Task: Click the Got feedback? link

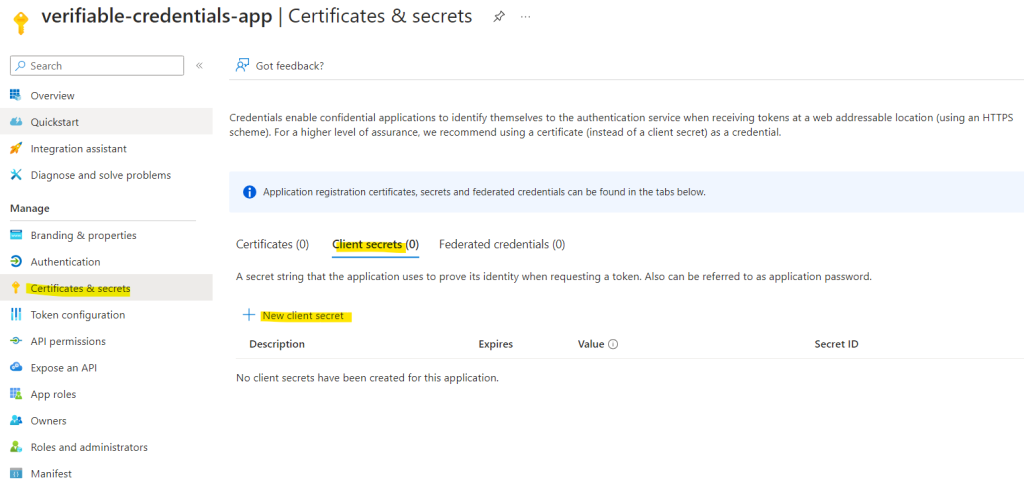Action: pos(290,66)
